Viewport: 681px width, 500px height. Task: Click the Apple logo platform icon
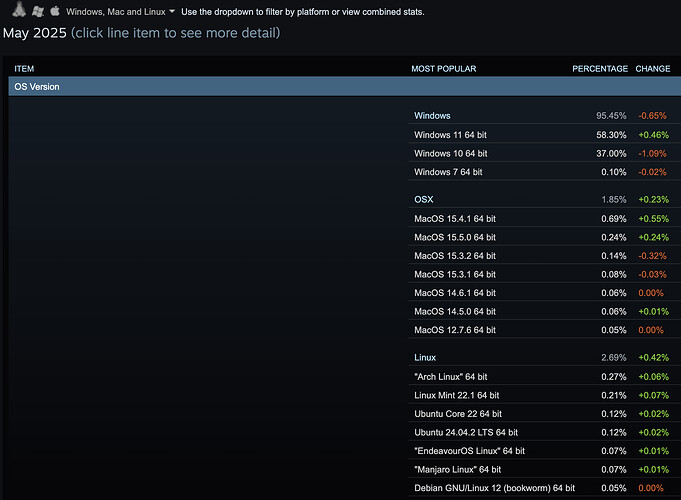55,11
